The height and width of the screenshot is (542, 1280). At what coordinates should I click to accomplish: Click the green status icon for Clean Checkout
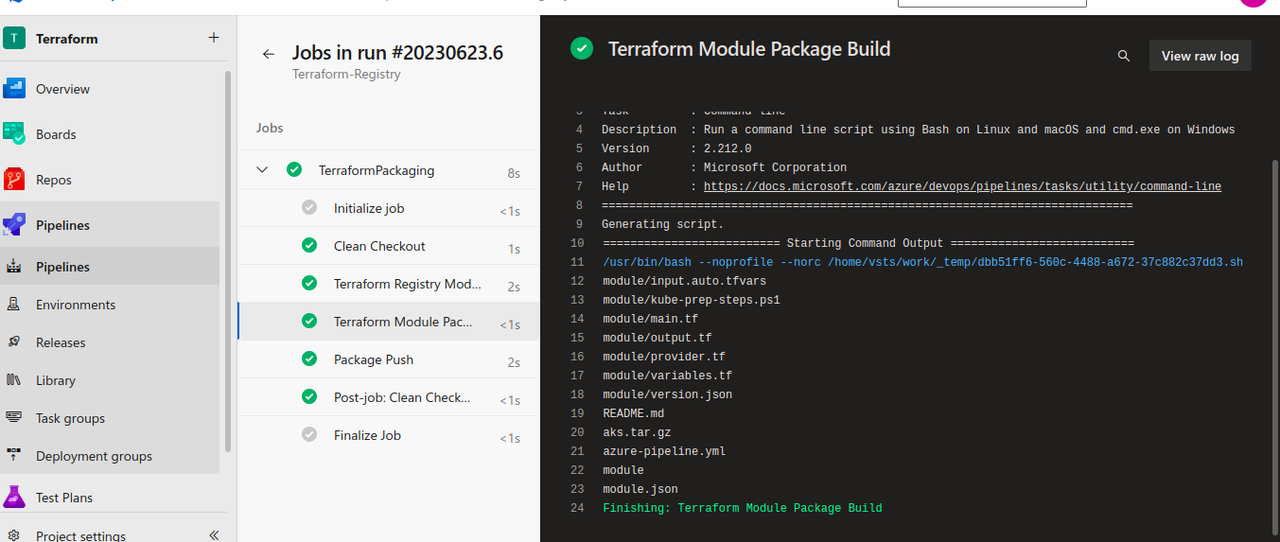[309, 245]
